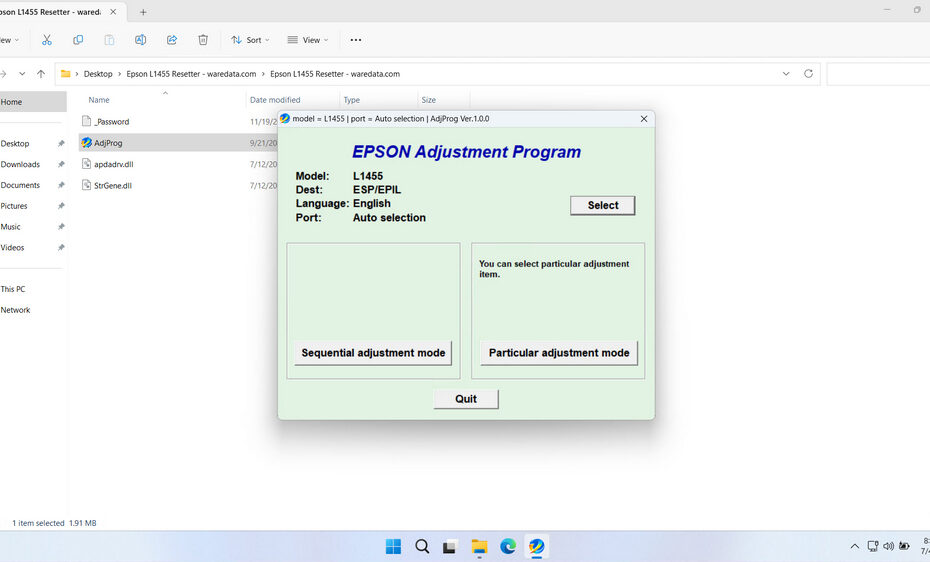This screenshot has height=562, width=930.
Task: Open Task View on taskbar
Action: (x=450, y=546)
